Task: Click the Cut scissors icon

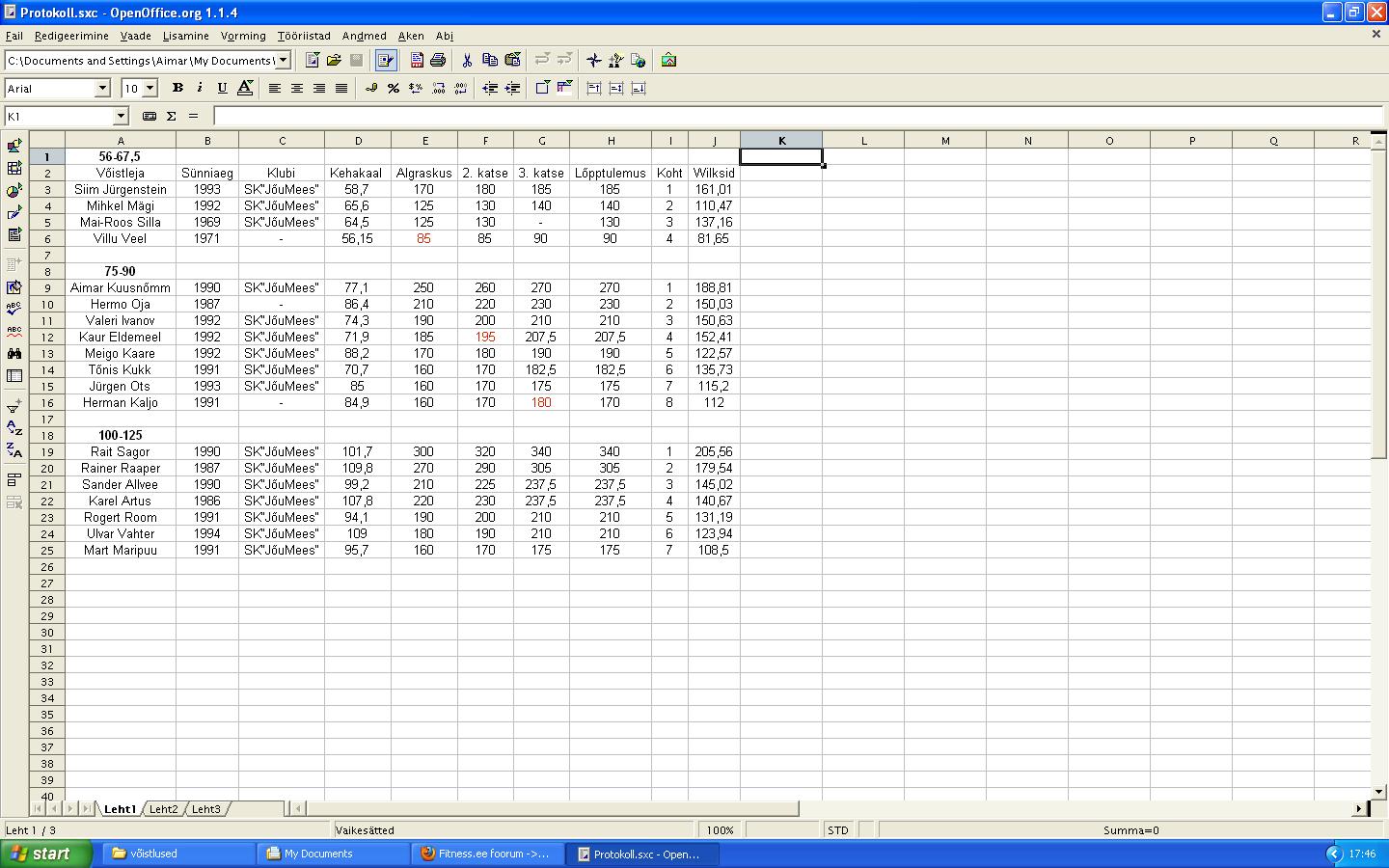Action: (x=467, y=60)
